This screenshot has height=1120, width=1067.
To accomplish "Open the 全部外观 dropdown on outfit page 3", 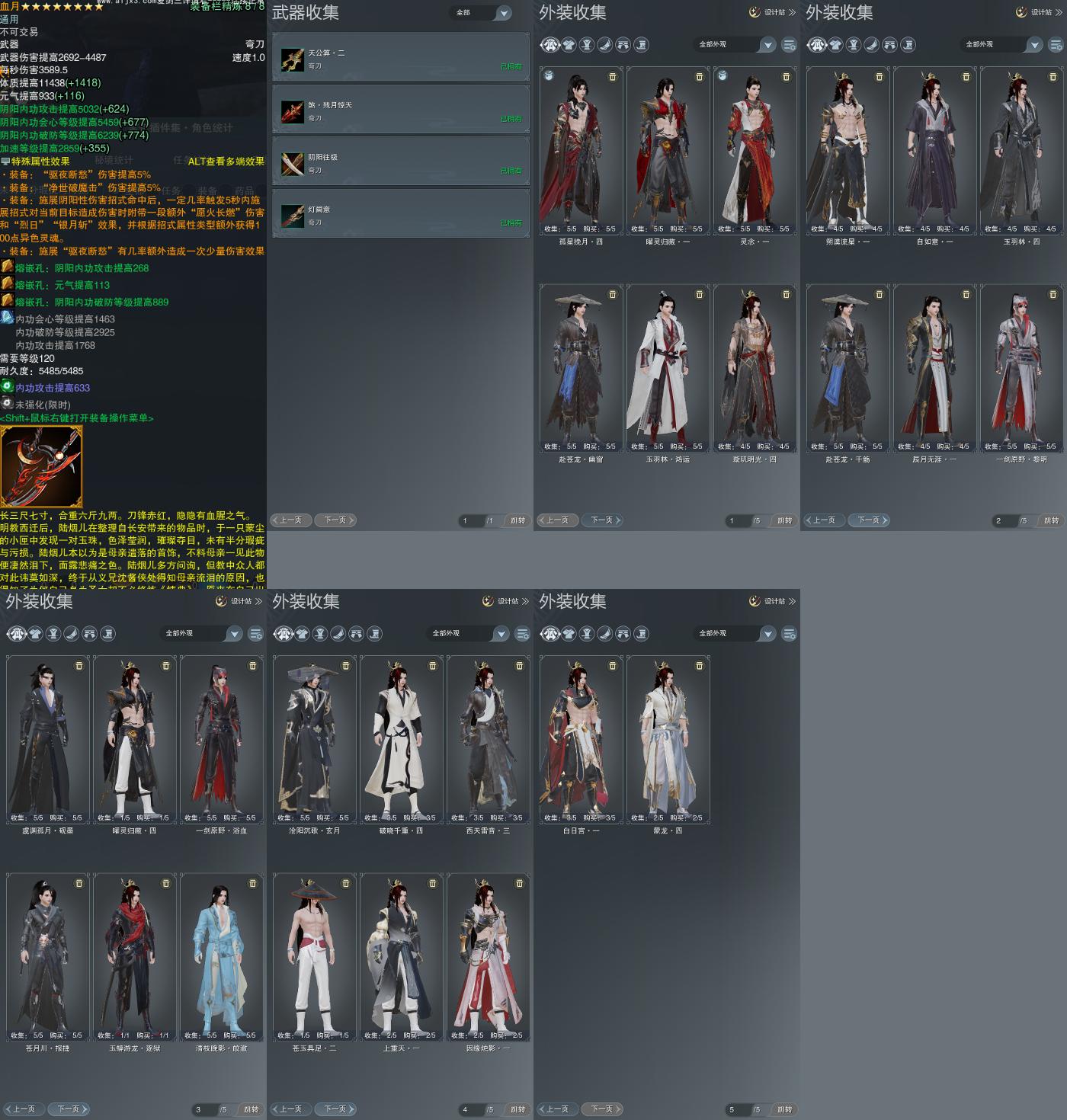I will [x=202, y=634].
